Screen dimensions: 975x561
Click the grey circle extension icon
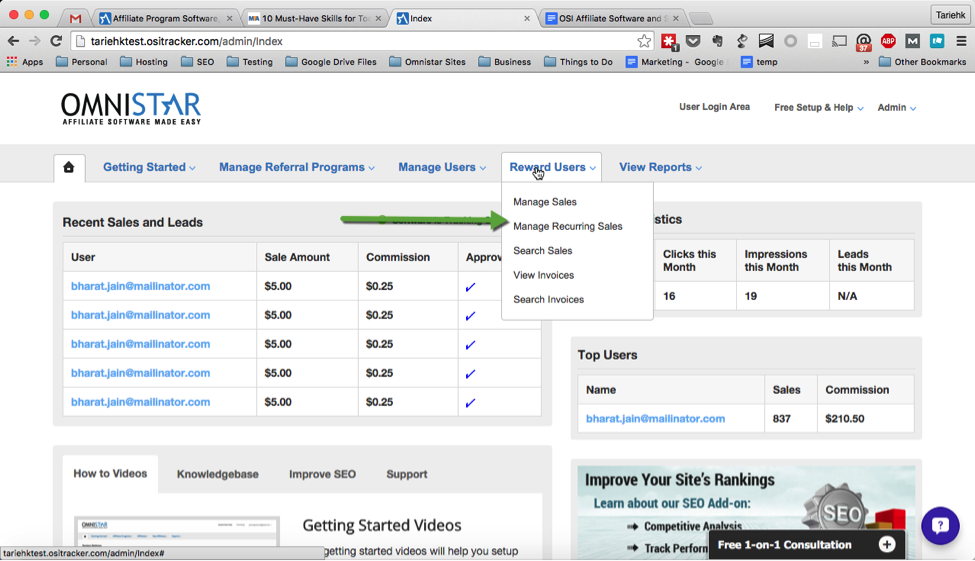point(790,41)
